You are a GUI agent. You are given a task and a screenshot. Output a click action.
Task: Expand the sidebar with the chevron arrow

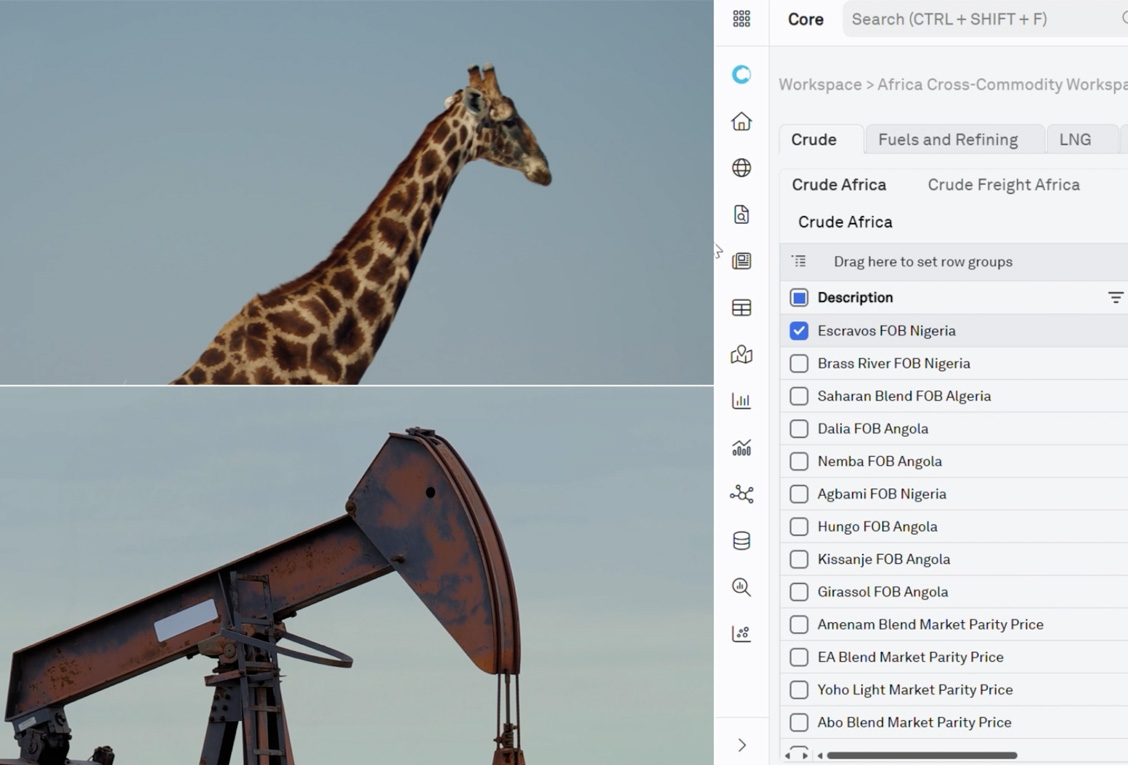742,745
